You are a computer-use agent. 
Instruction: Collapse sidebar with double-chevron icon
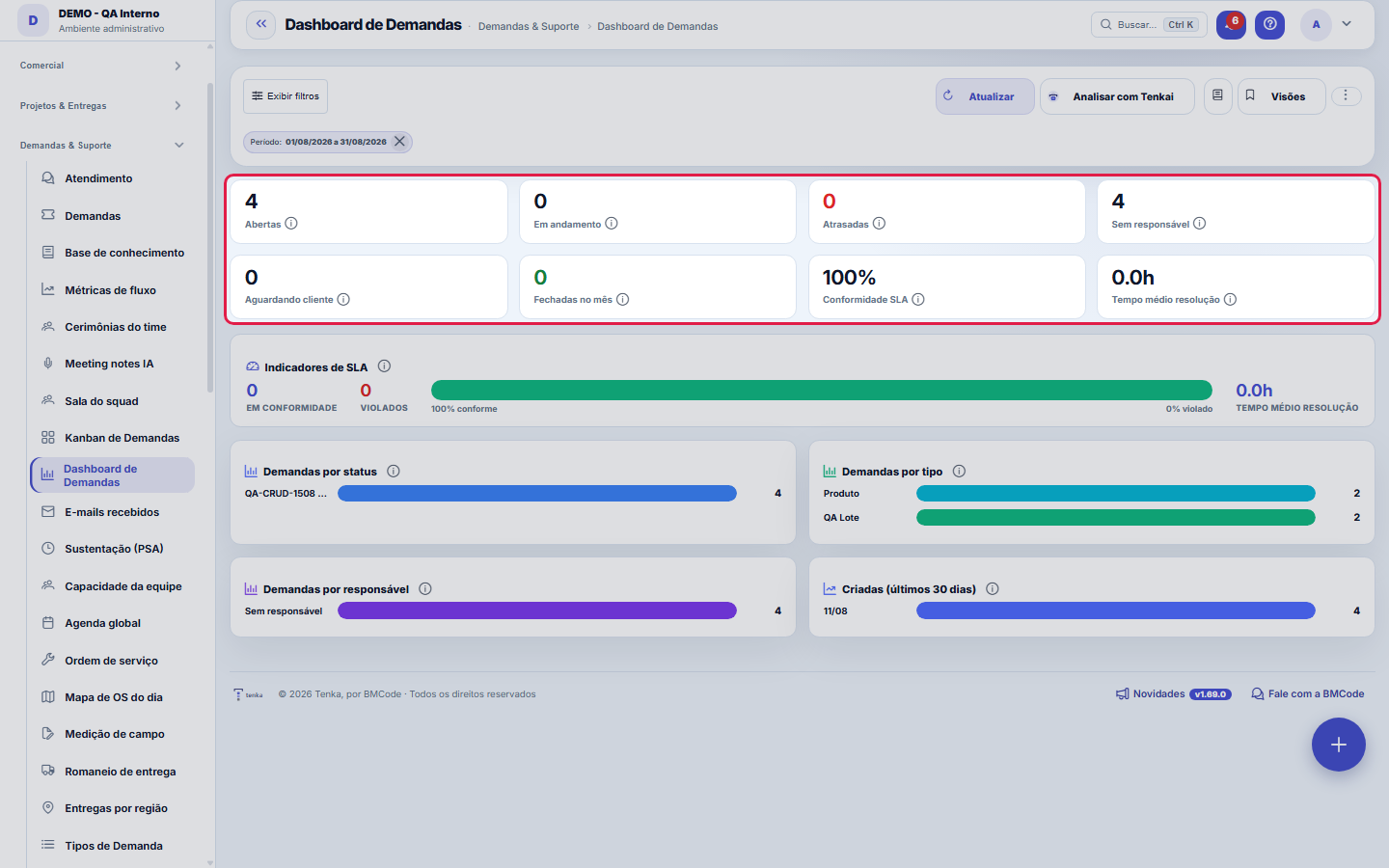point(261,25)
